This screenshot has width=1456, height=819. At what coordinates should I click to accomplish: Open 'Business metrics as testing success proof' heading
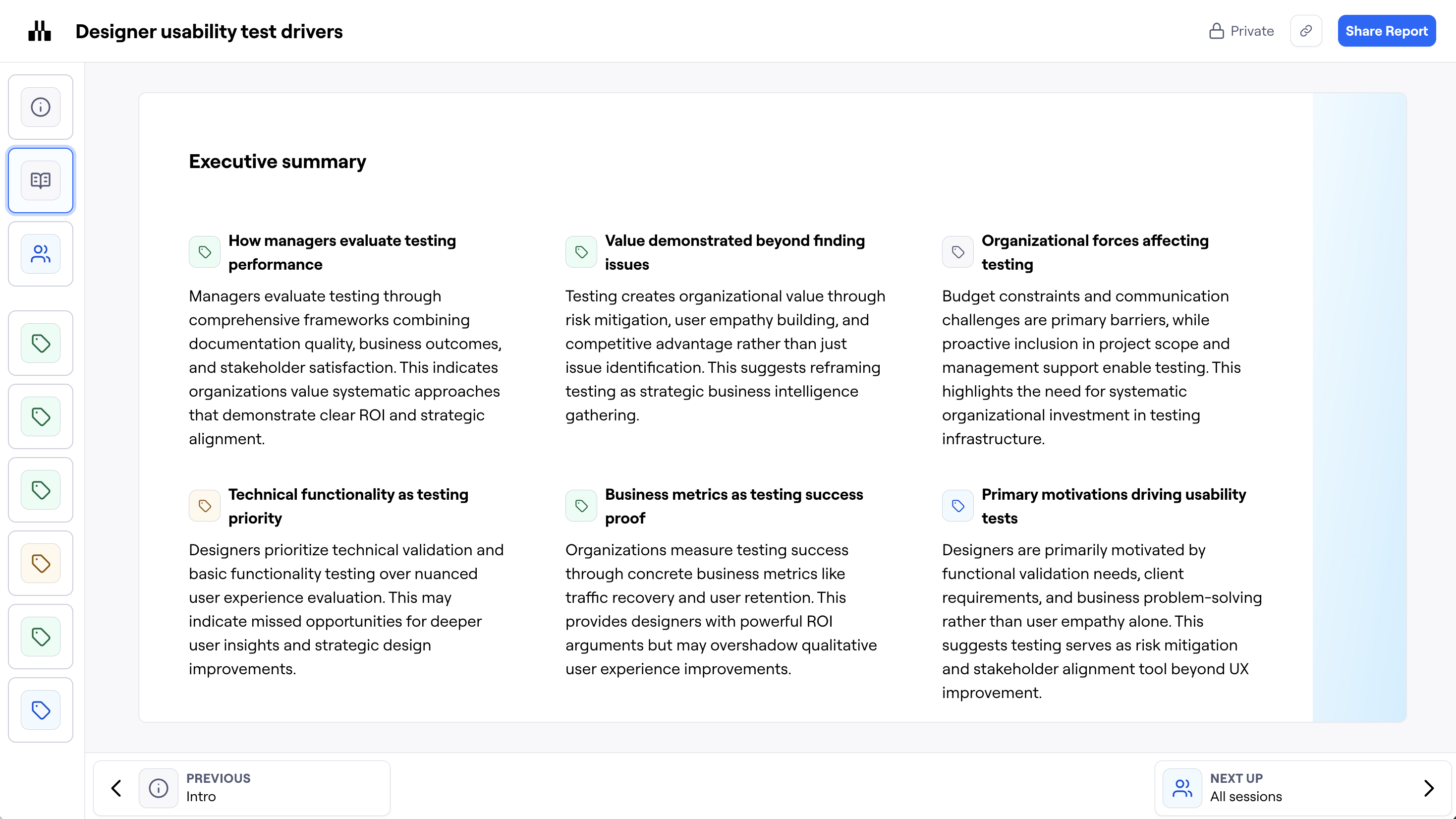[x=733, y=506]
